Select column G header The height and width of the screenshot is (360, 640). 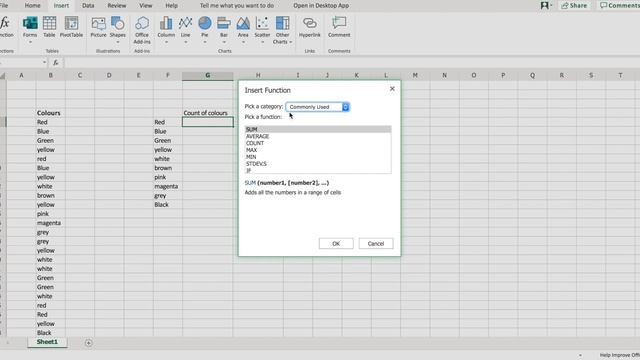[x=208, y=76]
